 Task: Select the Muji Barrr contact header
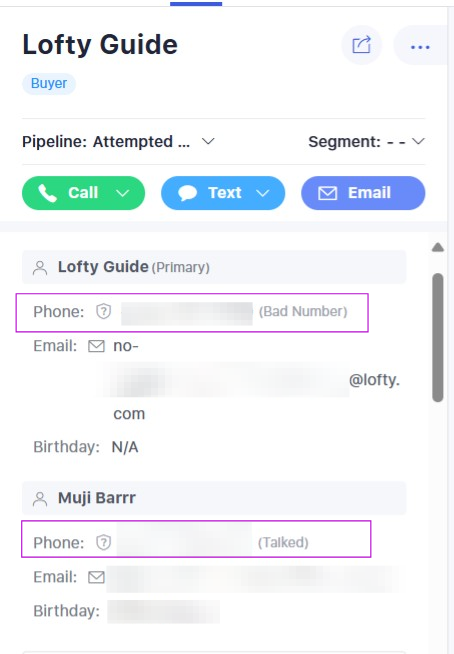pyautogui.click(x=214, y=498)
